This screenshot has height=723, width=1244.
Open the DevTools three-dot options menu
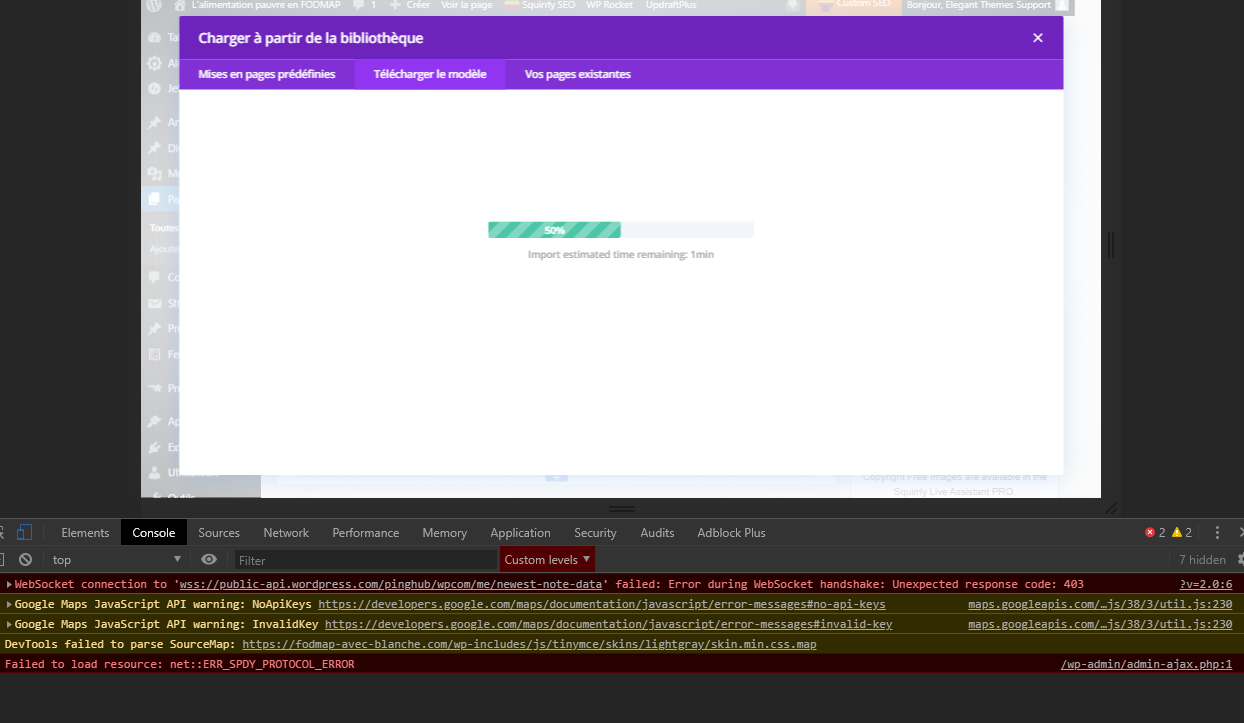(1217, 532)
